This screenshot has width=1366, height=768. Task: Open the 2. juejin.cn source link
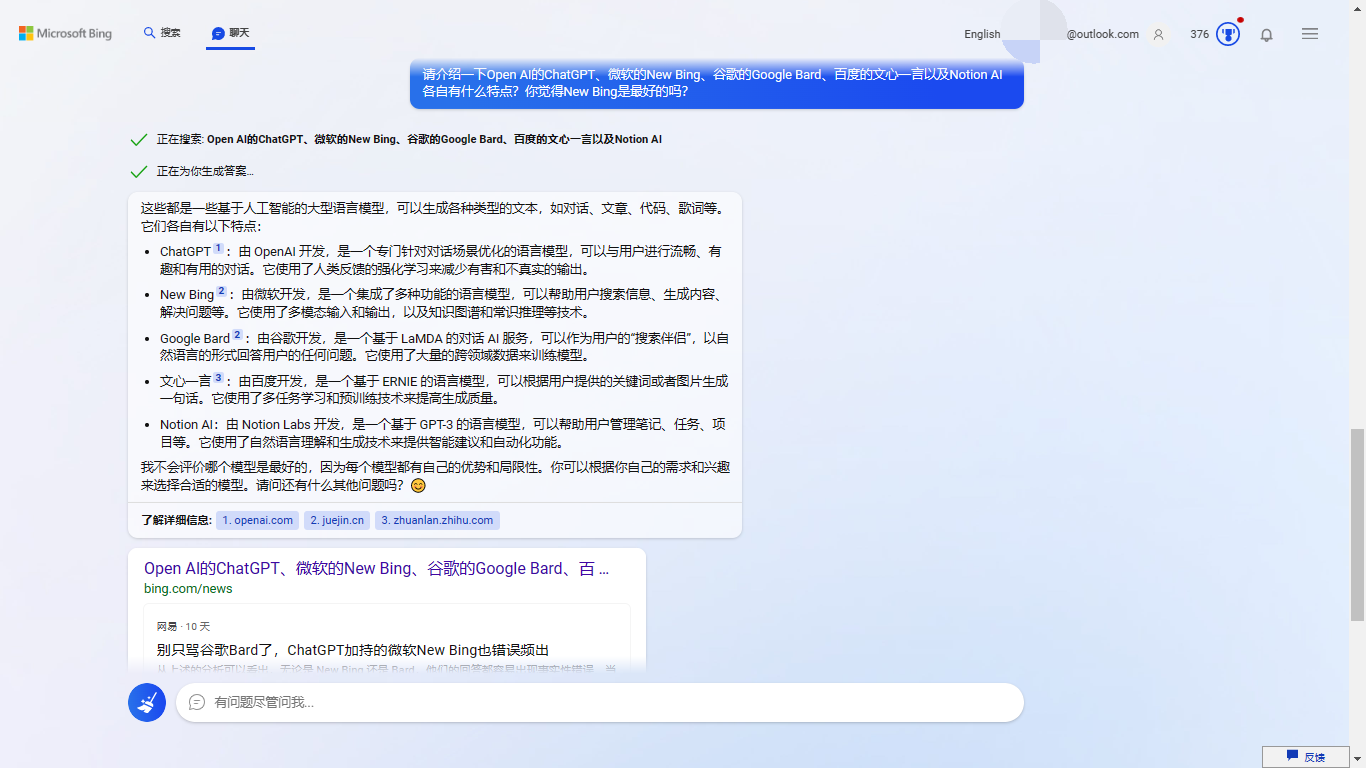[x=337, y=520]
